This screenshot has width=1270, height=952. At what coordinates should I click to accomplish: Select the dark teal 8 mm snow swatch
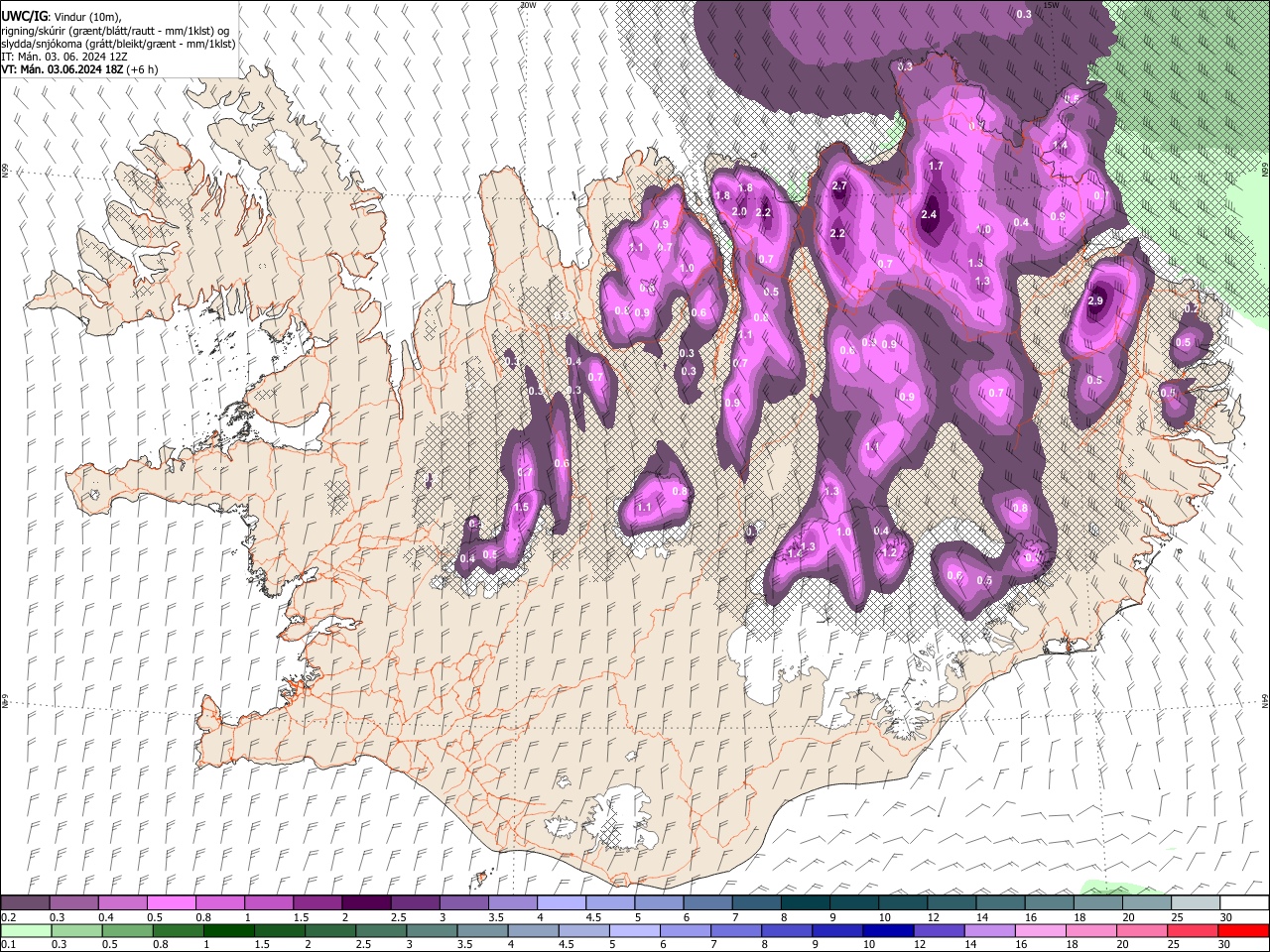click(805, 903)
